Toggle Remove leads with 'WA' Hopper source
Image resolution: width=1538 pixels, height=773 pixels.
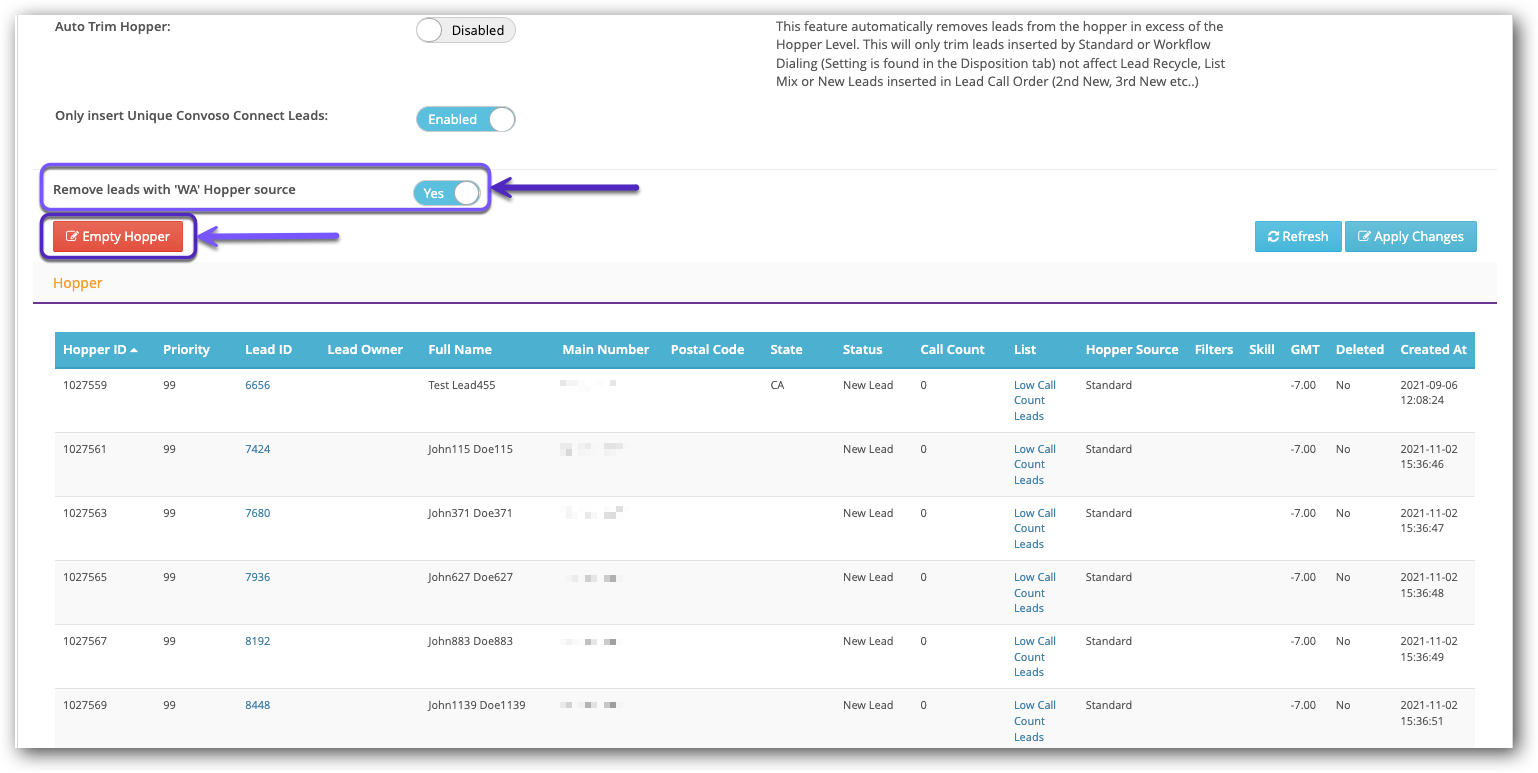(447, 193)
